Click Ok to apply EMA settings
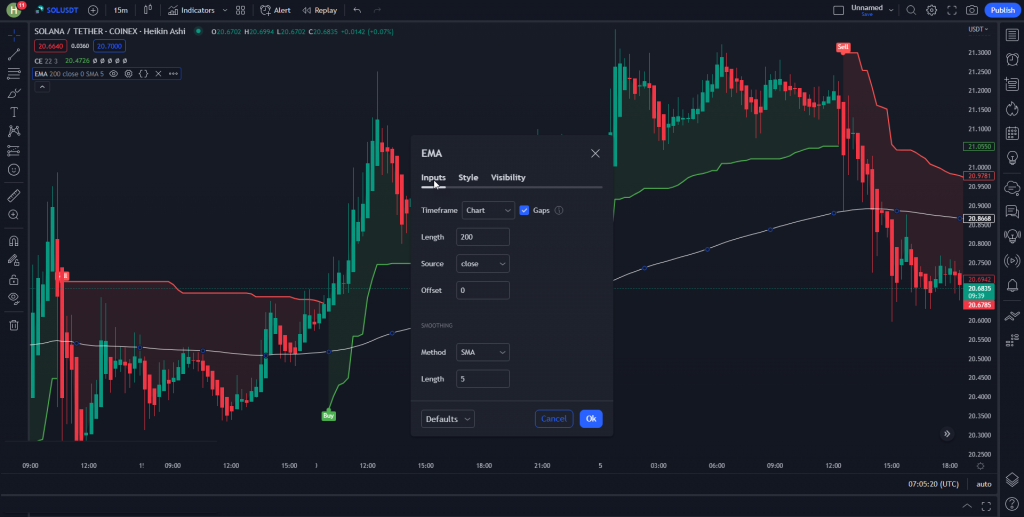 pyautogui.click(x=591, y=419)
